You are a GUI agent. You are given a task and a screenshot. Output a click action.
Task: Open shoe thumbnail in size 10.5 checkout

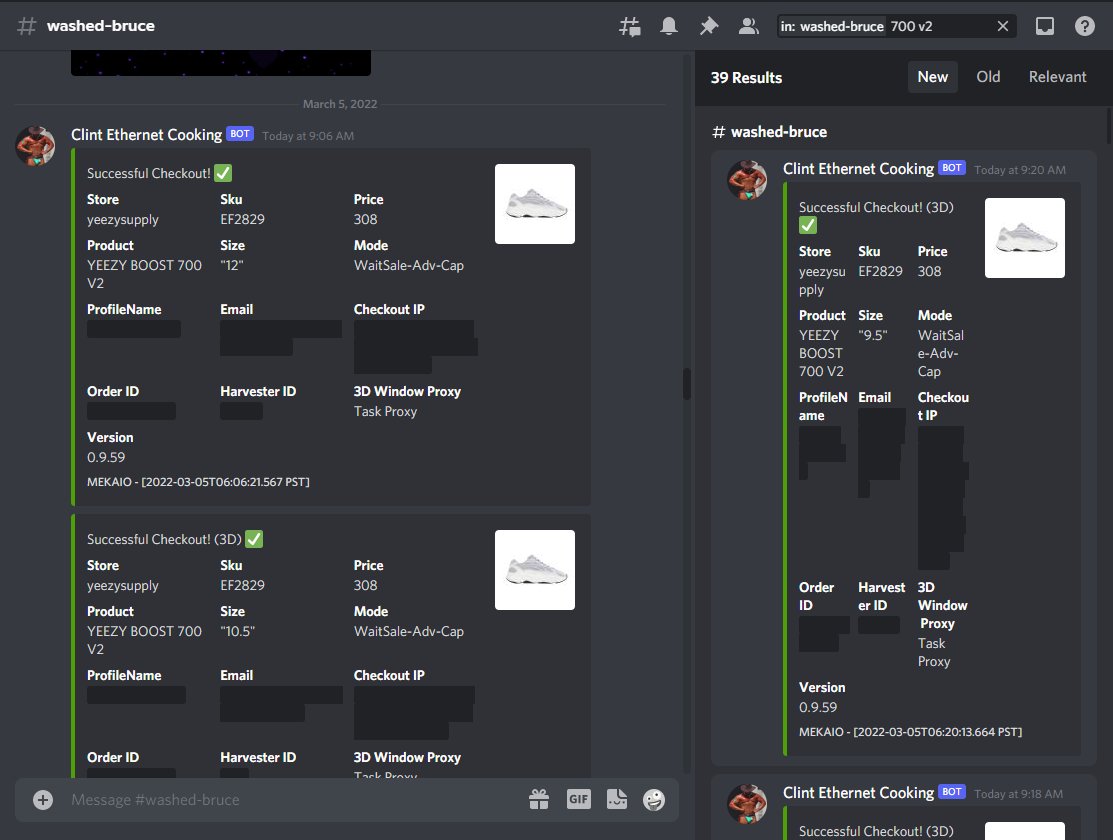(534, 569)
